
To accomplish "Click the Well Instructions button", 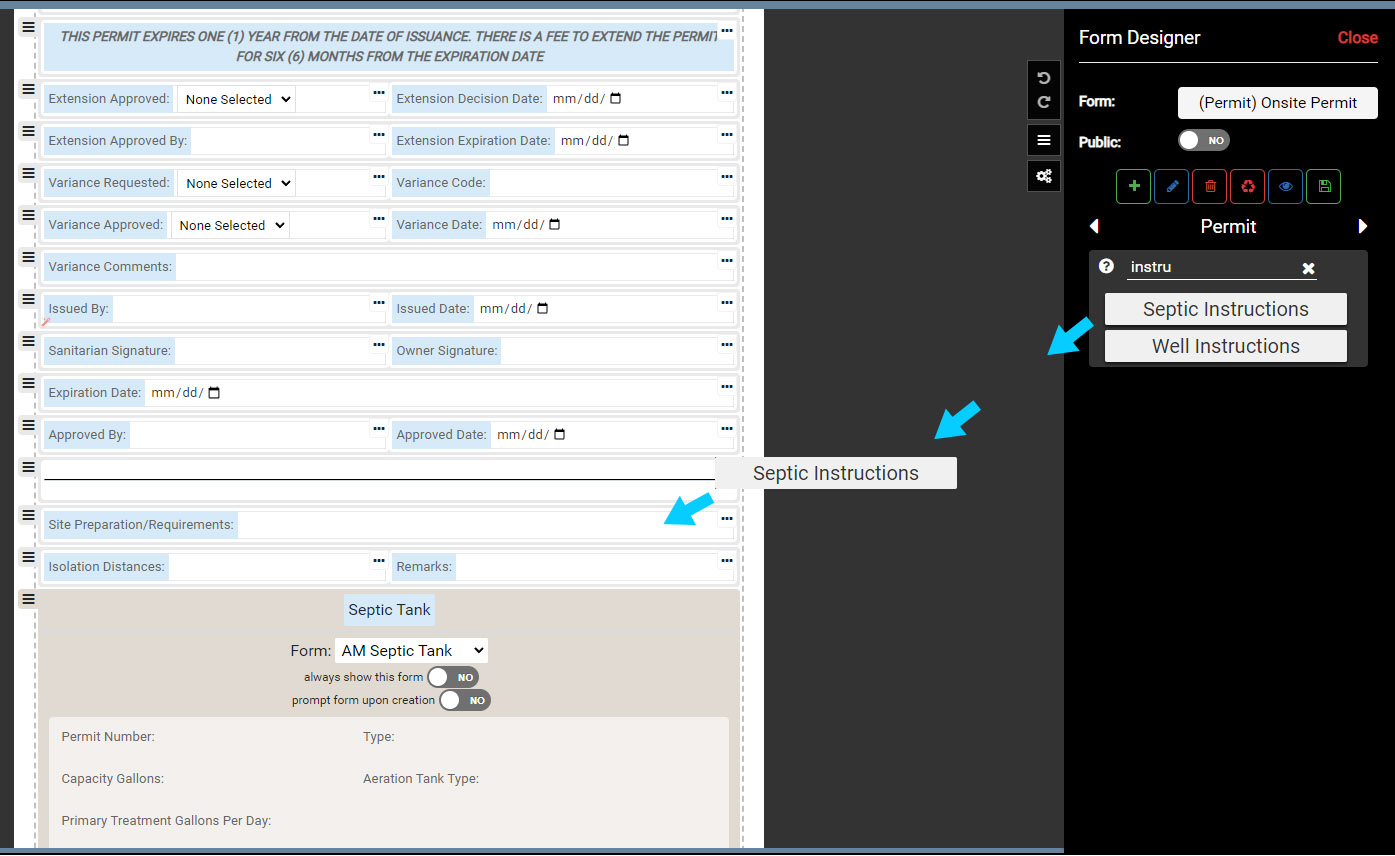I will click(1225, 346).
